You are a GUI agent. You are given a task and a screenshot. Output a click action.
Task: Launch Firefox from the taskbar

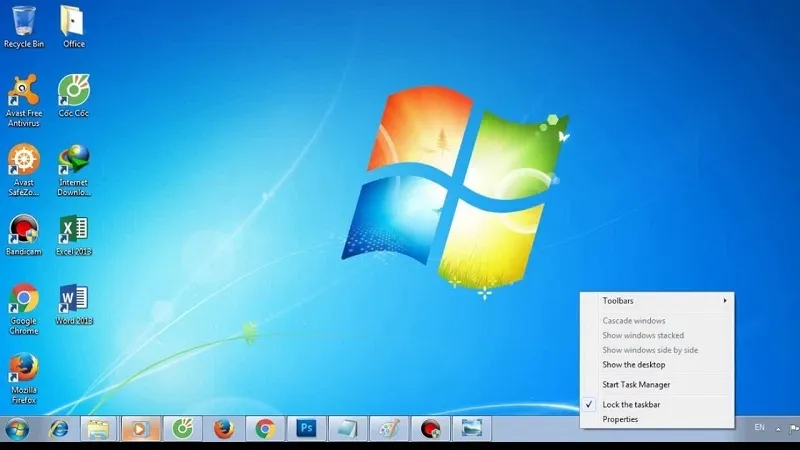point(223,429)
